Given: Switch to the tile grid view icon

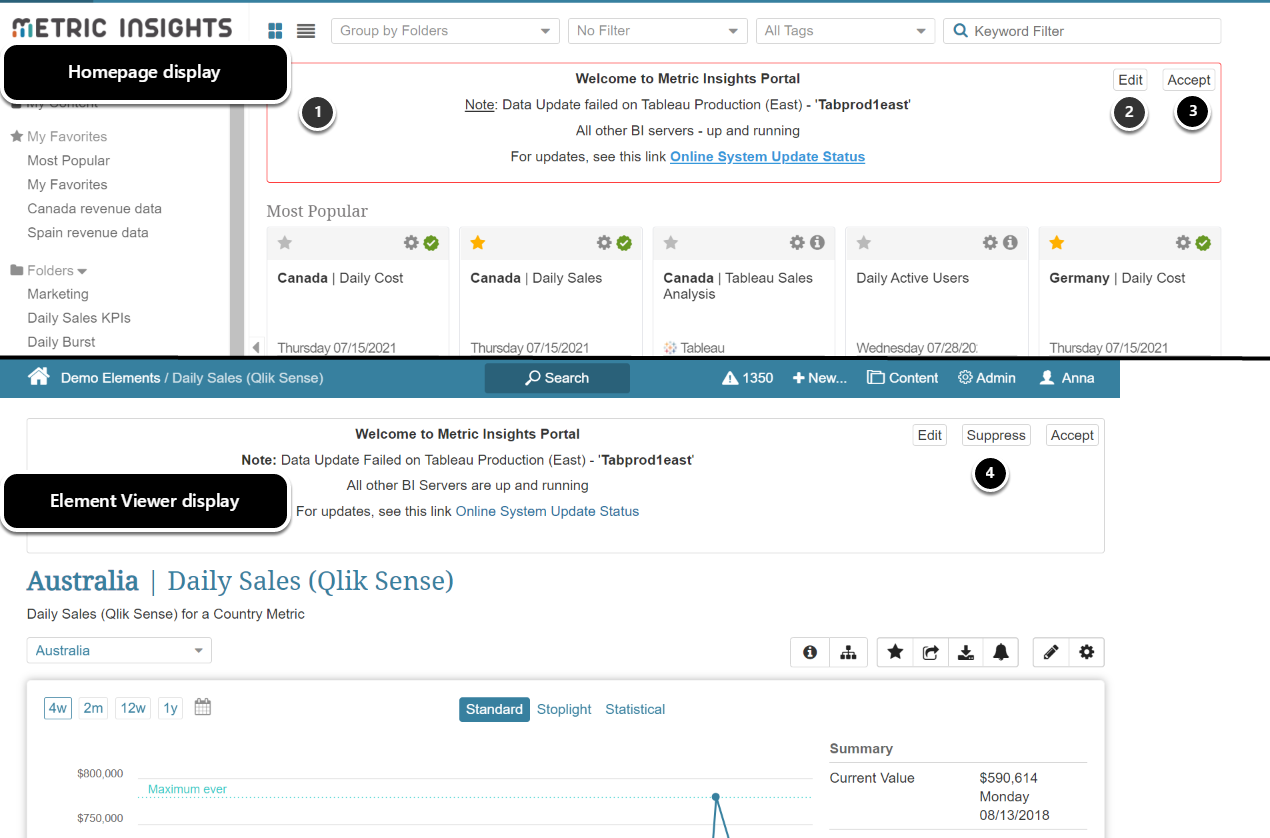Looking at the screenshot, I should click(275, 31).
